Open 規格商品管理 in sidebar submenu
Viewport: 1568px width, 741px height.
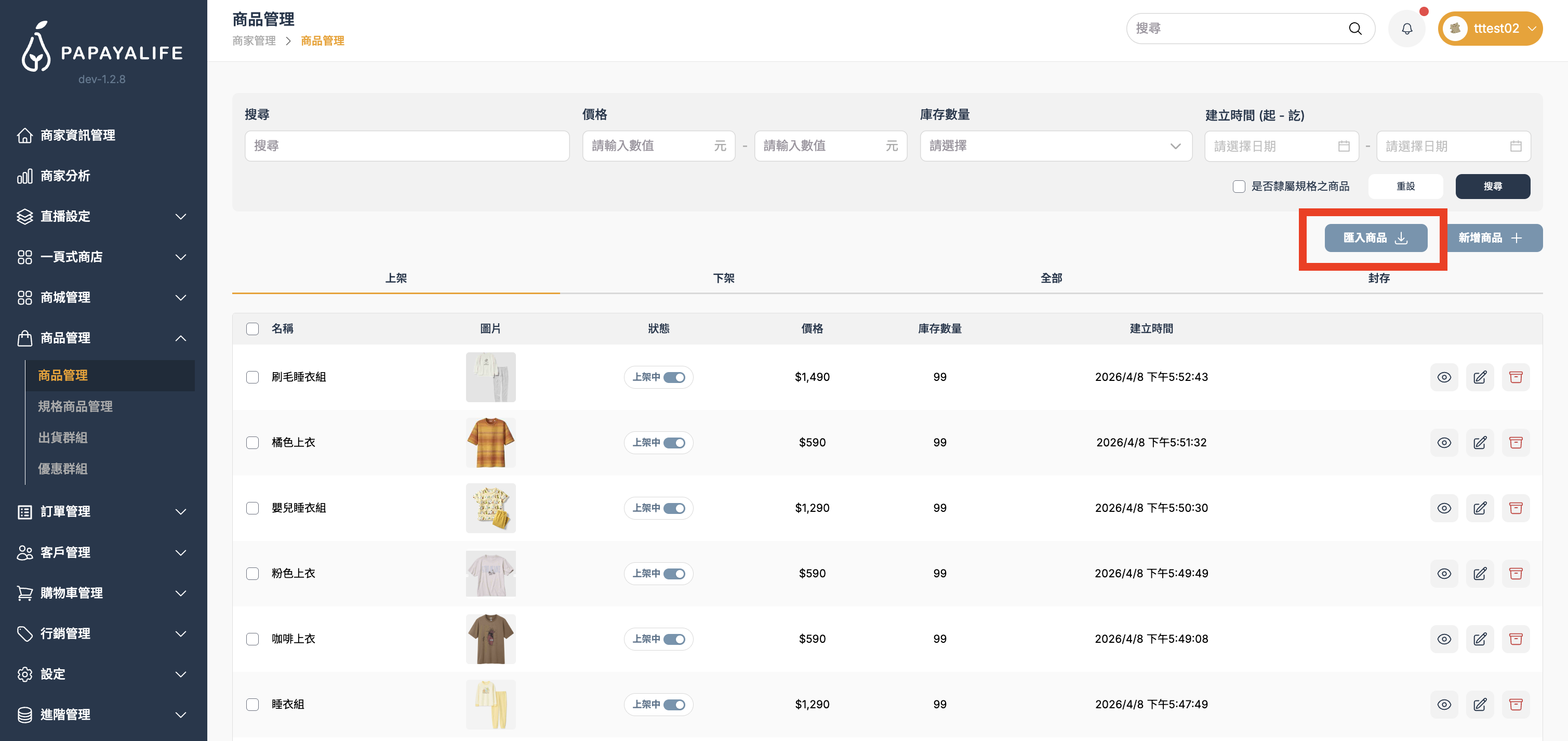coord(75,407)
